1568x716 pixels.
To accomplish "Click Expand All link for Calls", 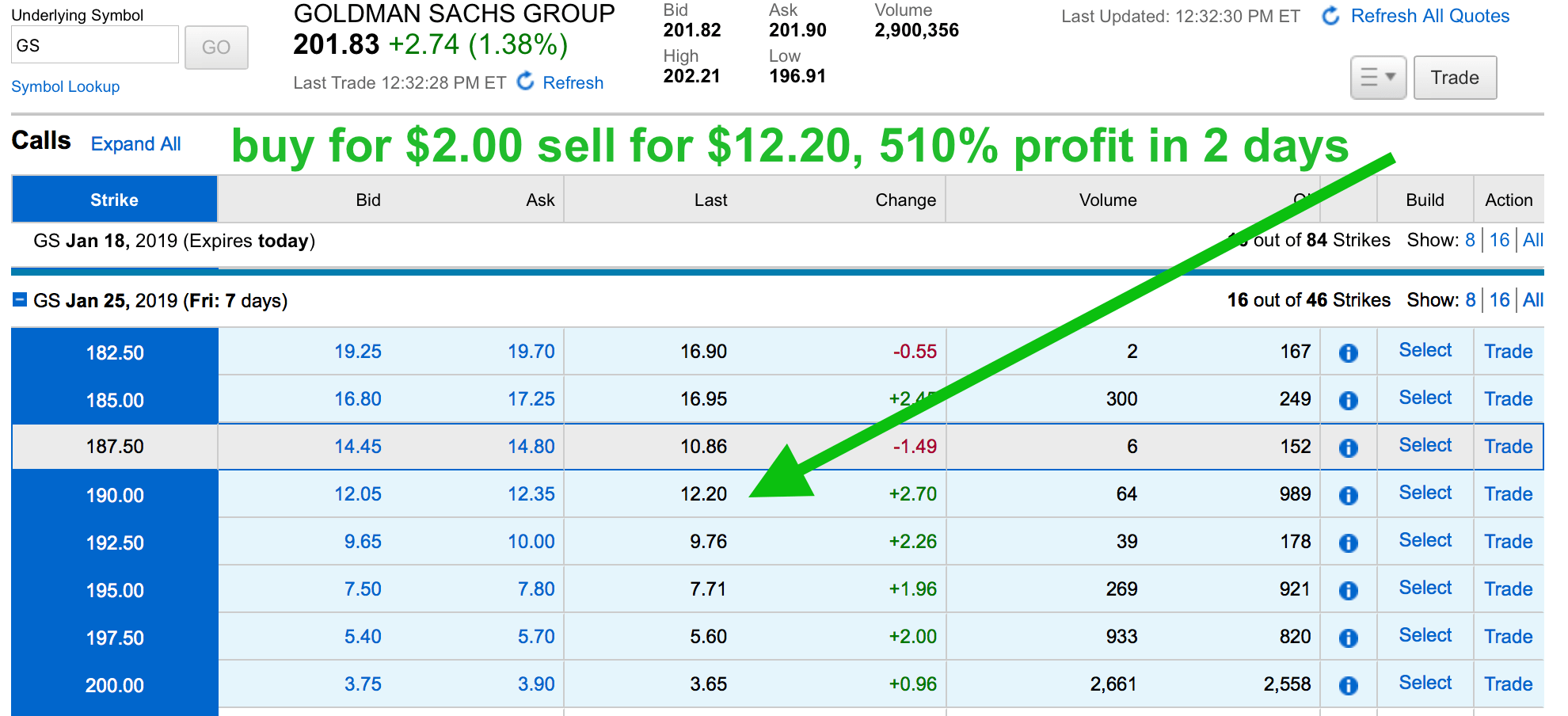I will click(x=135, y=143).
